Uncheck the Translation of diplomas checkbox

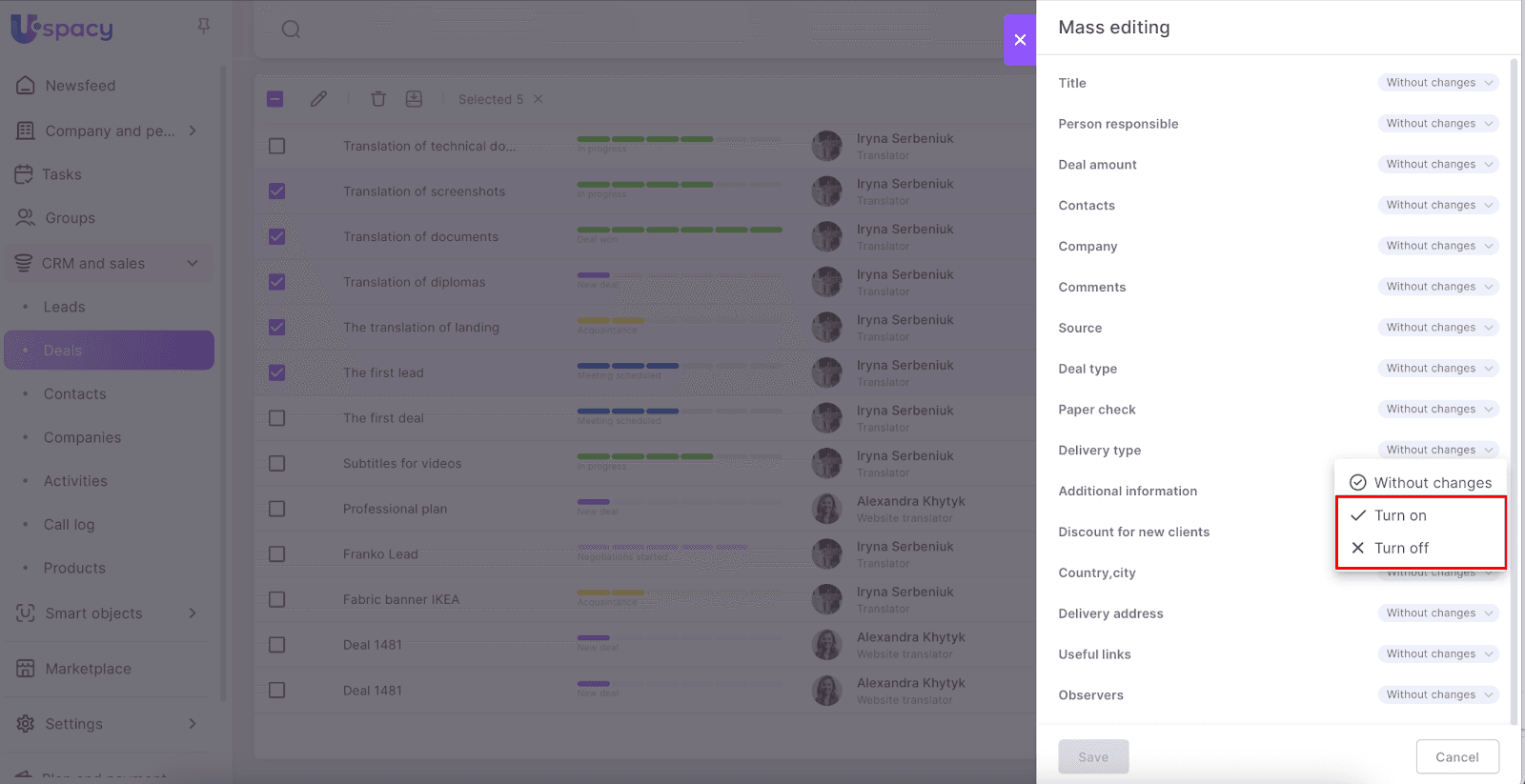tap(276, 282)
